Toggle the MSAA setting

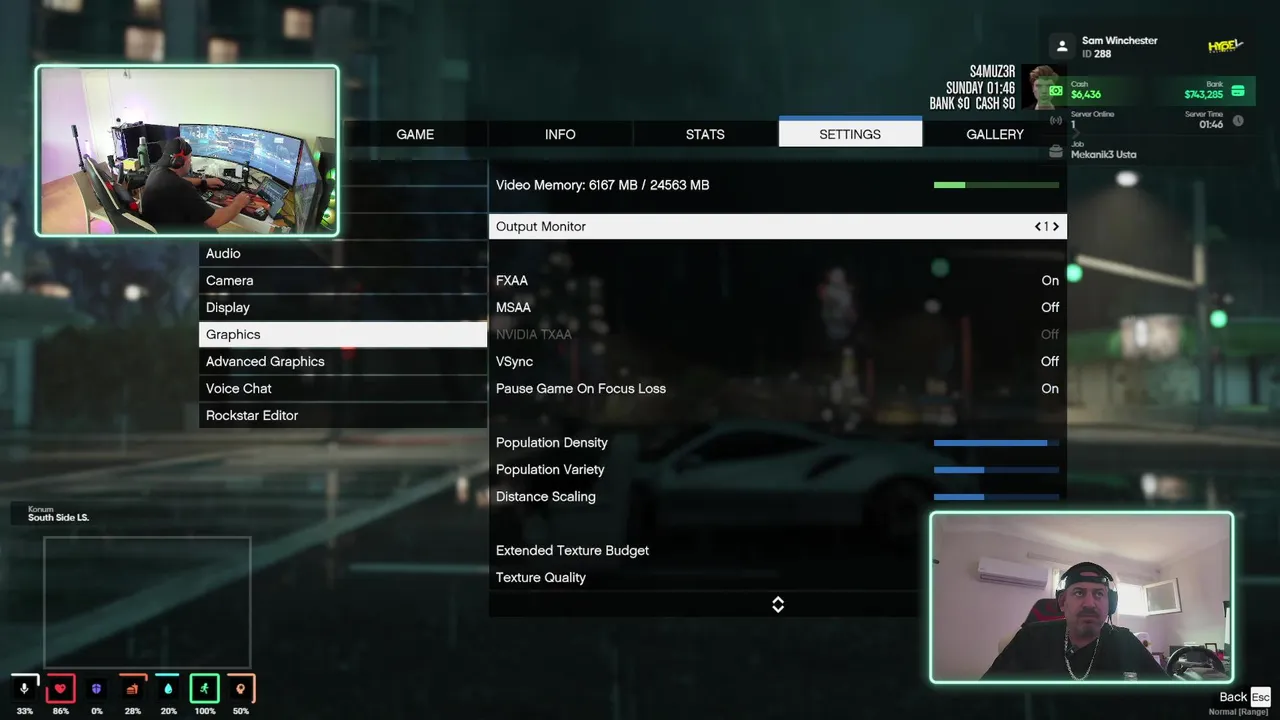[x=777, y=308]
